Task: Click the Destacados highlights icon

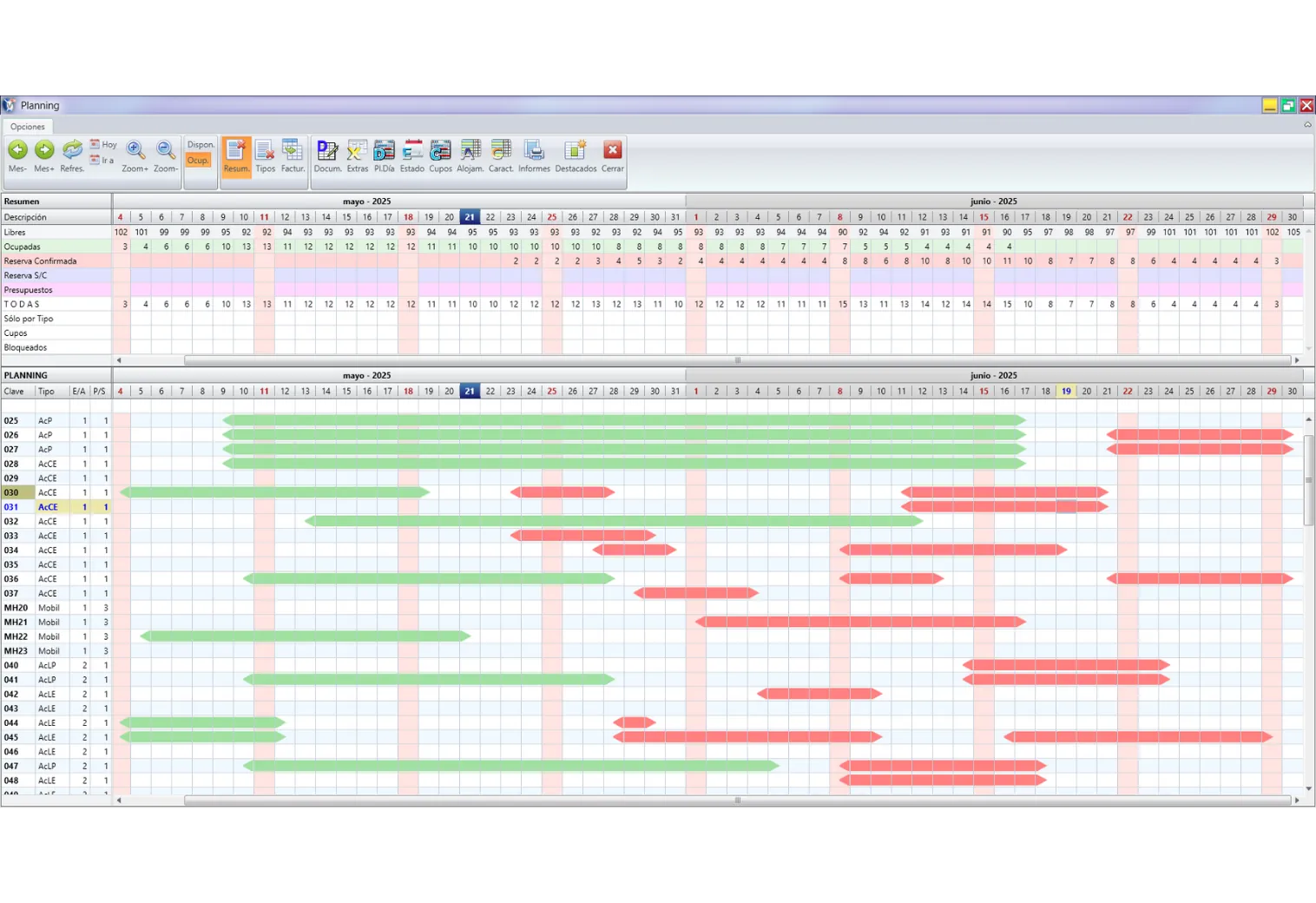Action: tap(576, 156)
